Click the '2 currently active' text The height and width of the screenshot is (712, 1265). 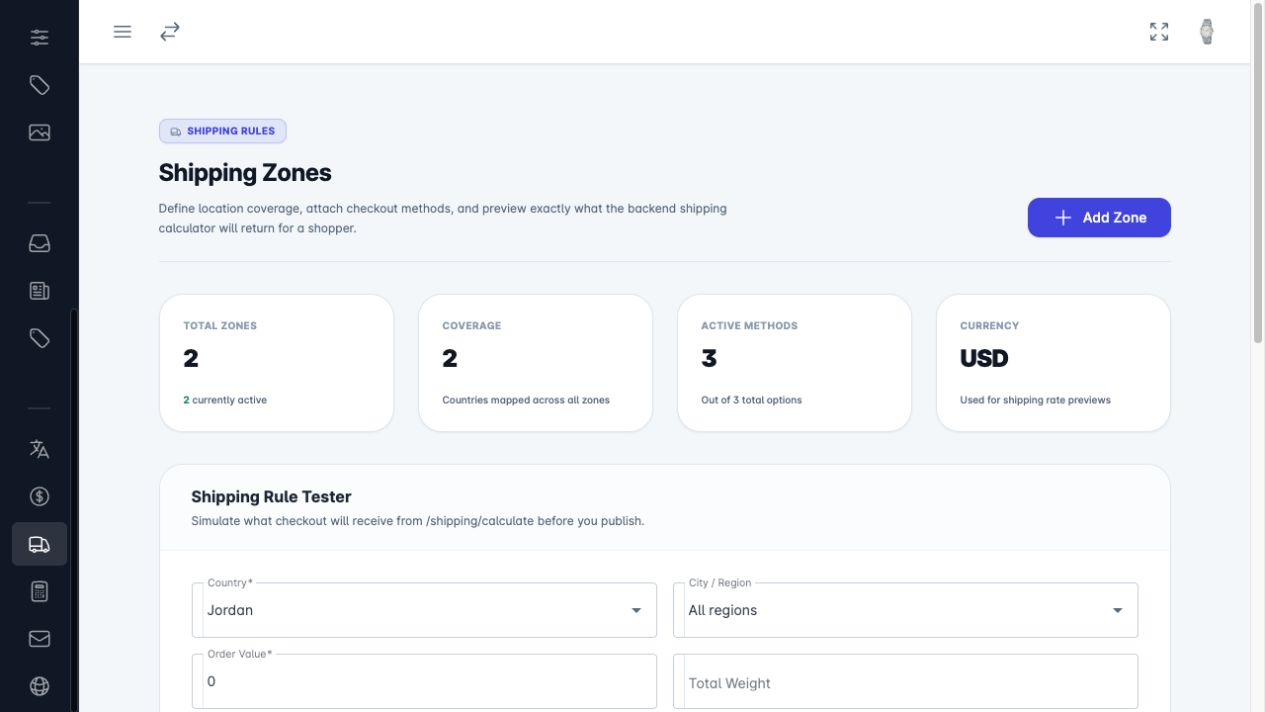[225, 400]
